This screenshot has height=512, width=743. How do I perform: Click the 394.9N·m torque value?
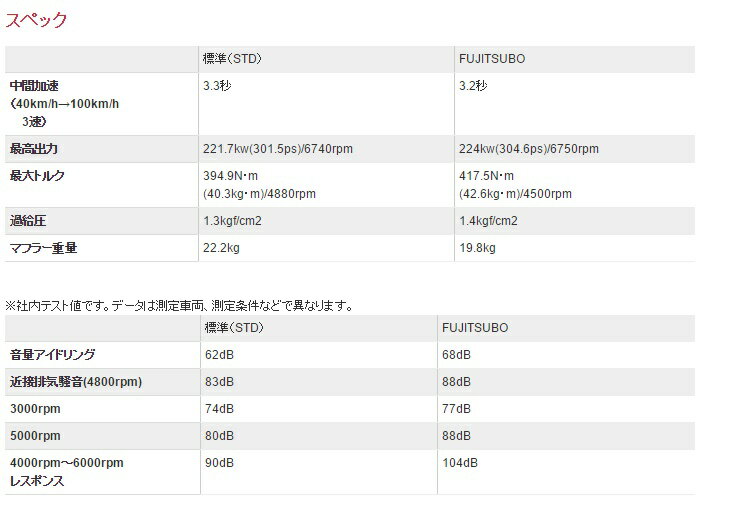232,176
